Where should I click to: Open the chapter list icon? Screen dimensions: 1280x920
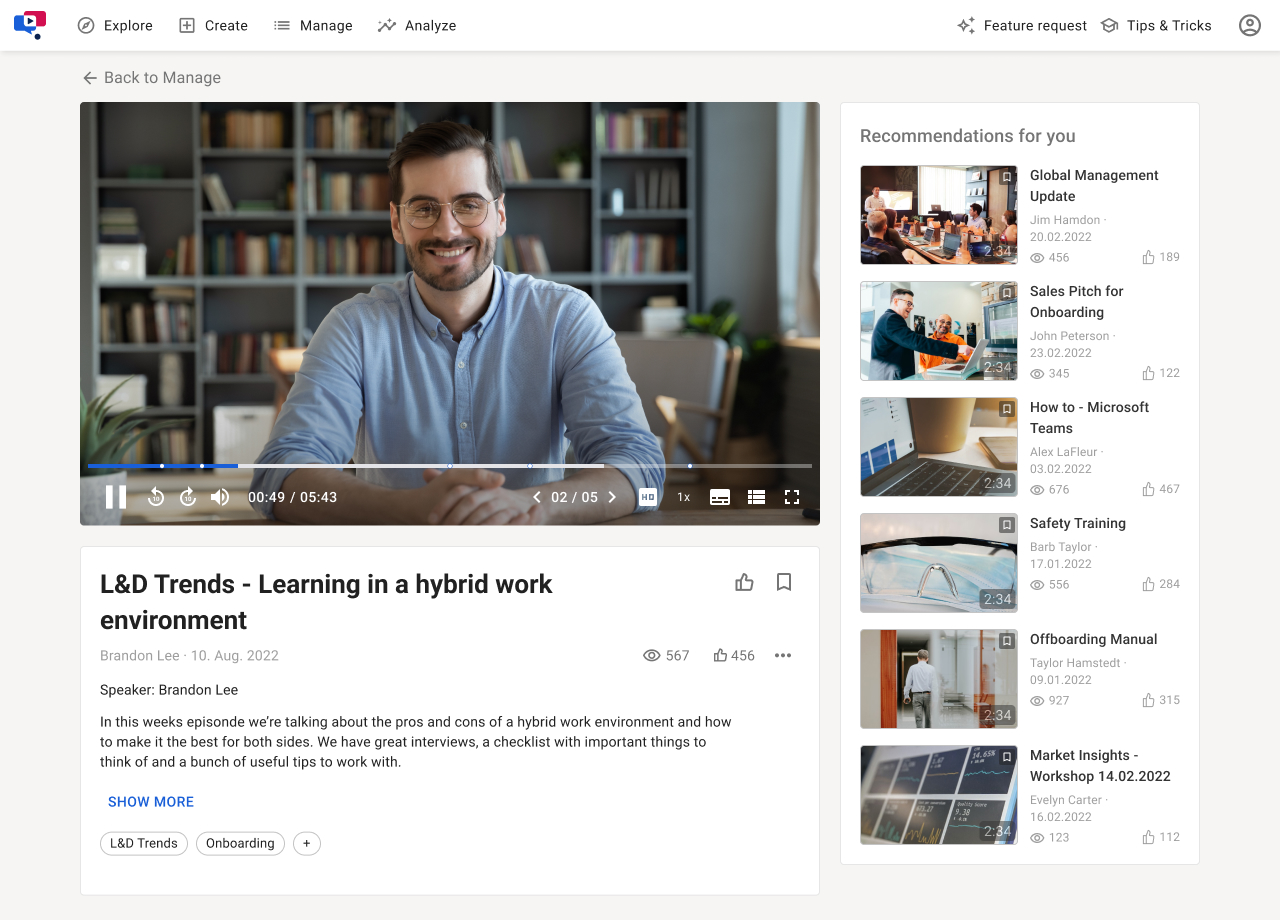756,497
